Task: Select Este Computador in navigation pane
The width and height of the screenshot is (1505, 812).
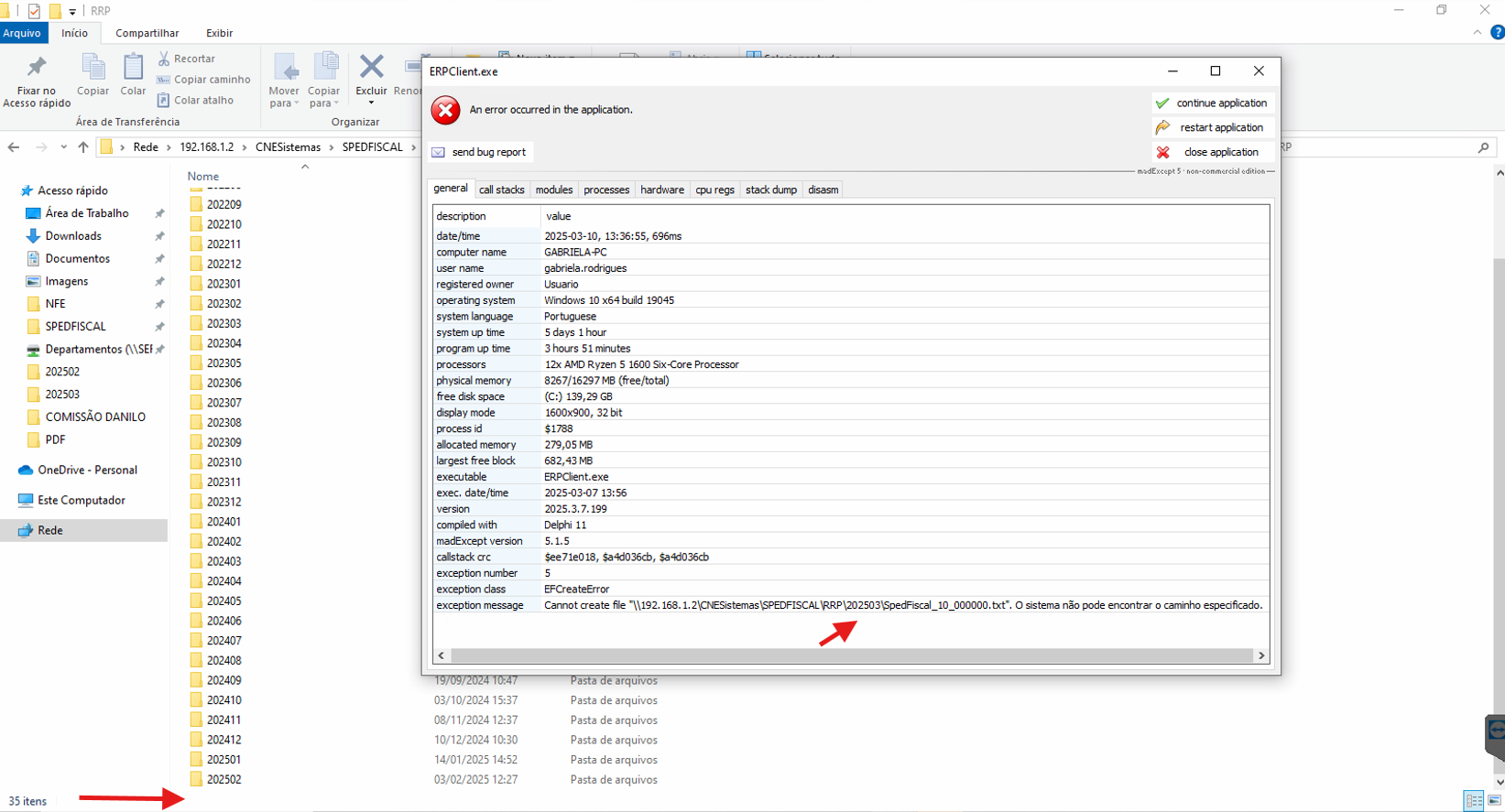Action: (81, 501)
